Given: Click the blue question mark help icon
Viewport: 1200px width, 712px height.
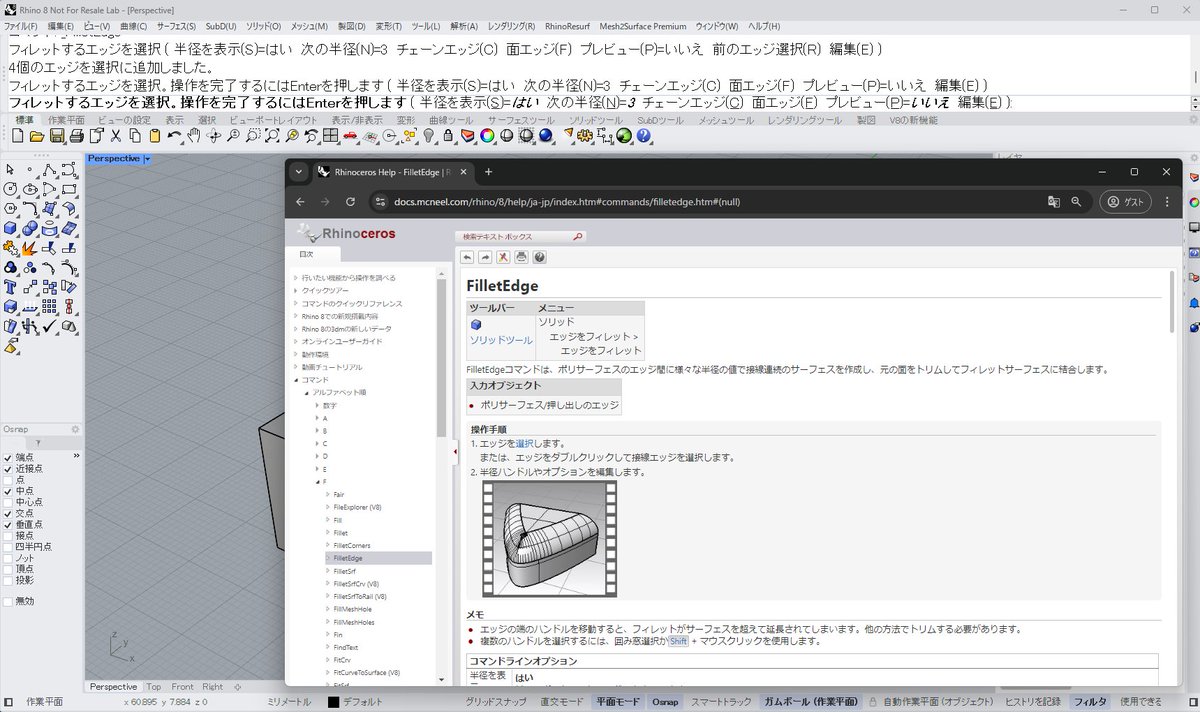Looking at the screenshot, I should coord(643,136).
